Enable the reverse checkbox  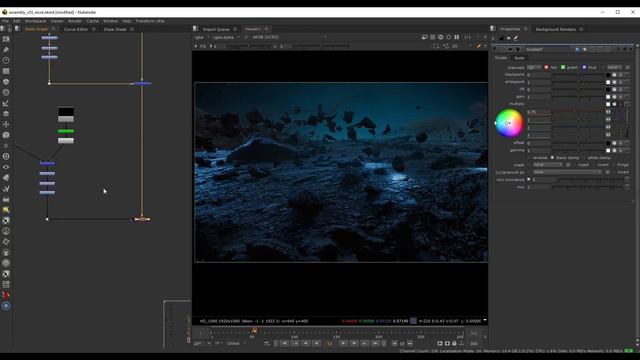(x=529, y=158)
